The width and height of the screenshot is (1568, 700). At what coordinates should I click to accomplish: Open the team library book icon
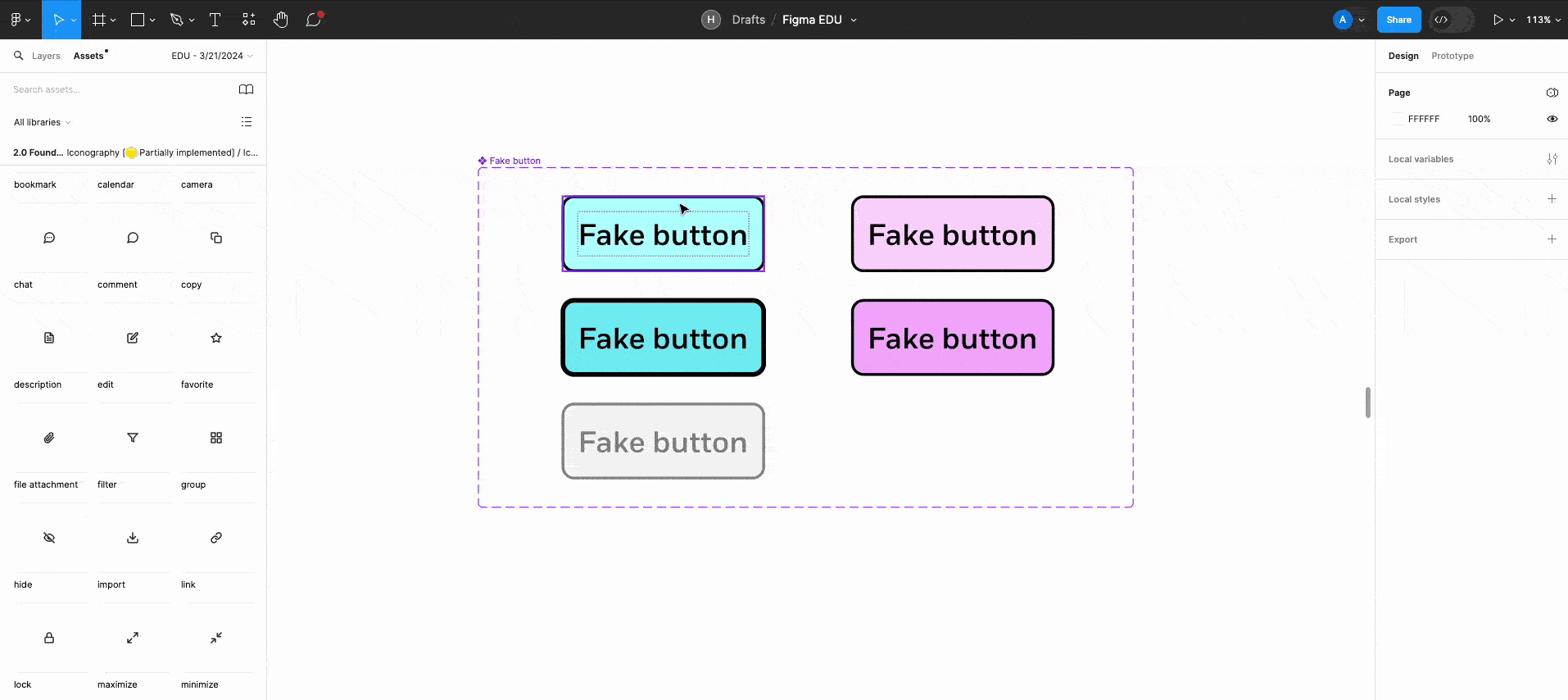tap(246, 89)
